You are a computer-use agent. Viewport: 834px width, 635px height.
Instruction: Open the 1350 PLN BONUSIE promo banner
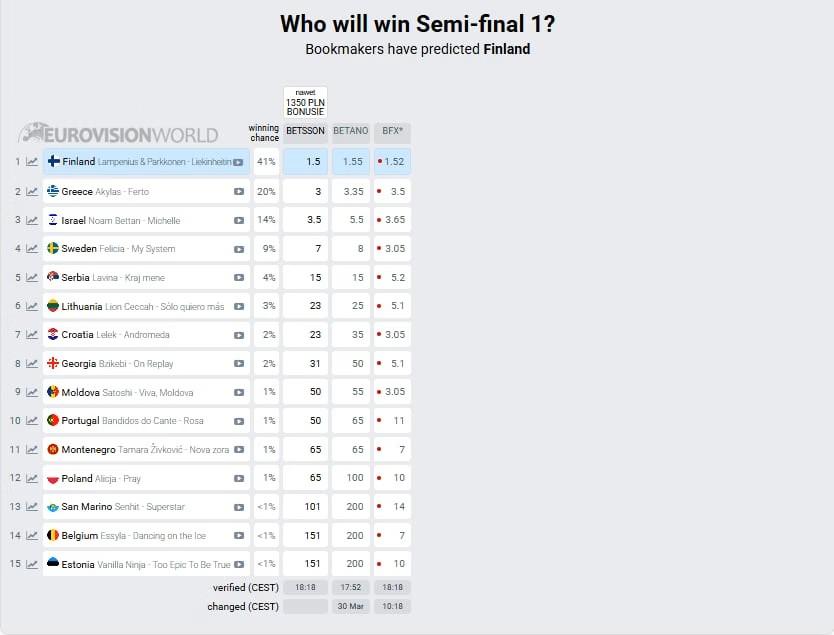pyautogui.click(x=305, y=101)
